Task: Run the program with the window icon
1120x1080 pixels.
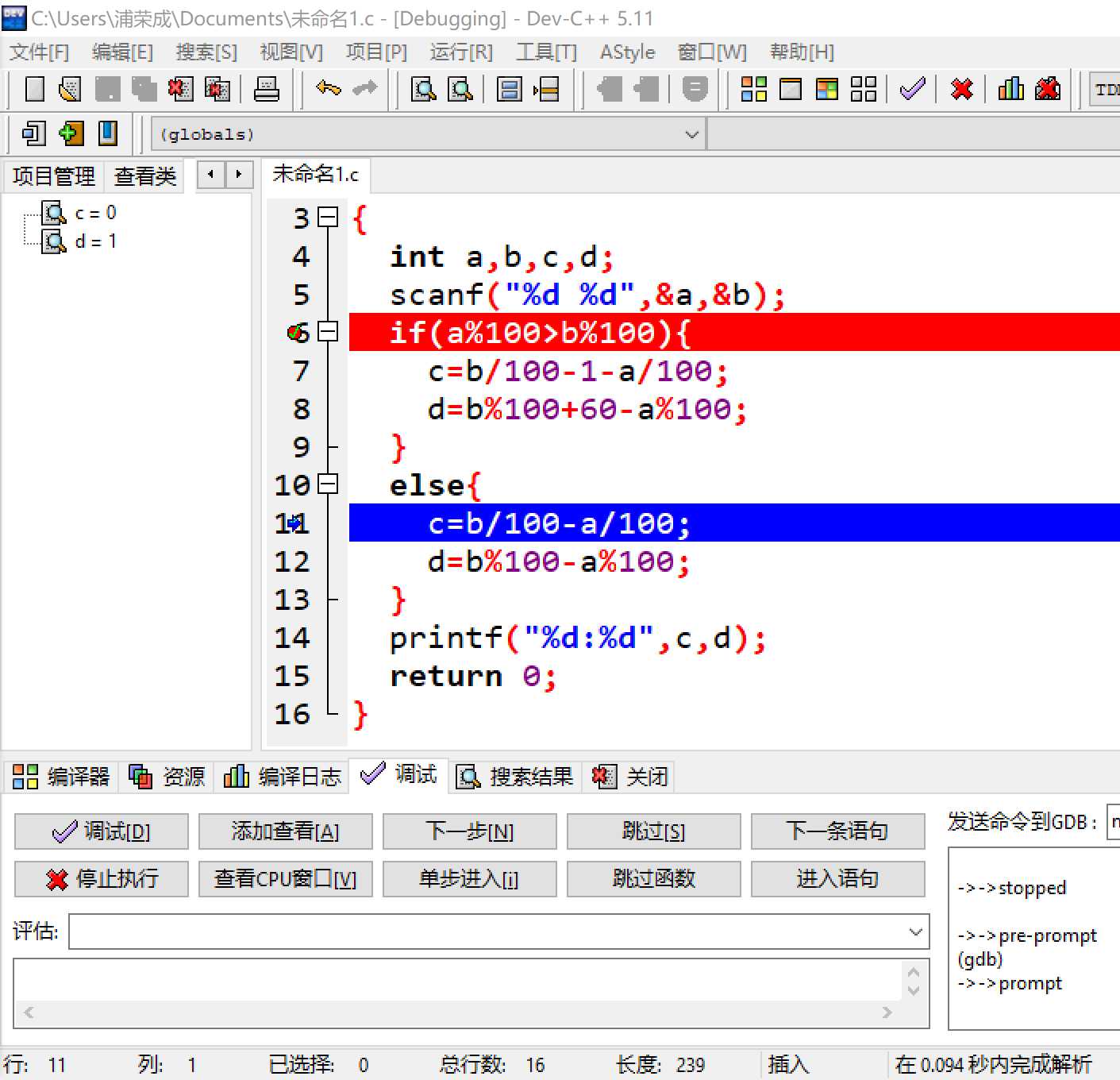Action: [791, 89]
